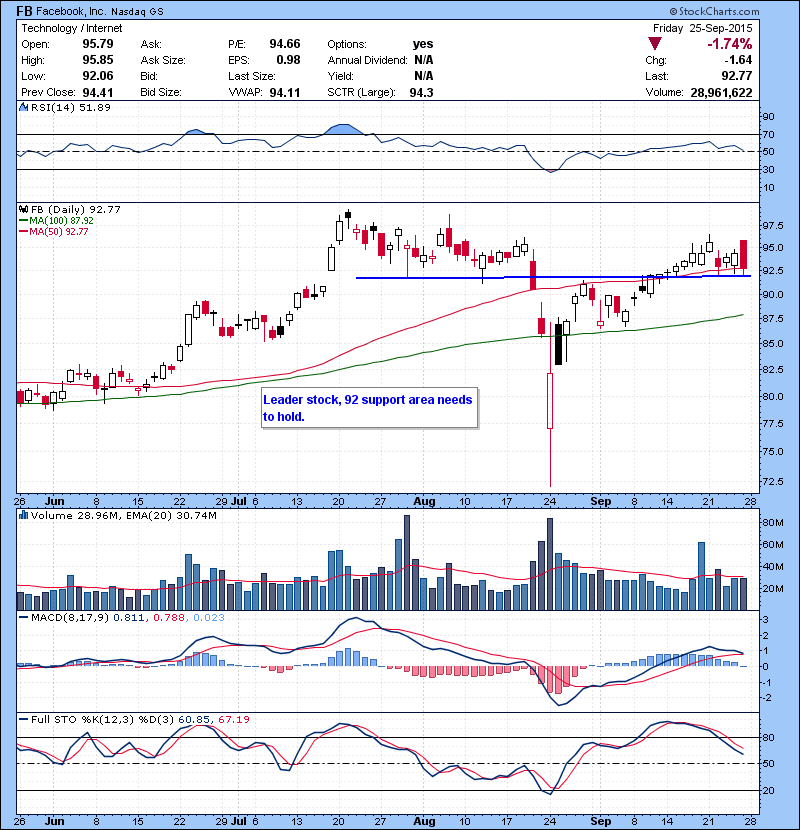Click the P/E value 94.66

pos(284,44)
